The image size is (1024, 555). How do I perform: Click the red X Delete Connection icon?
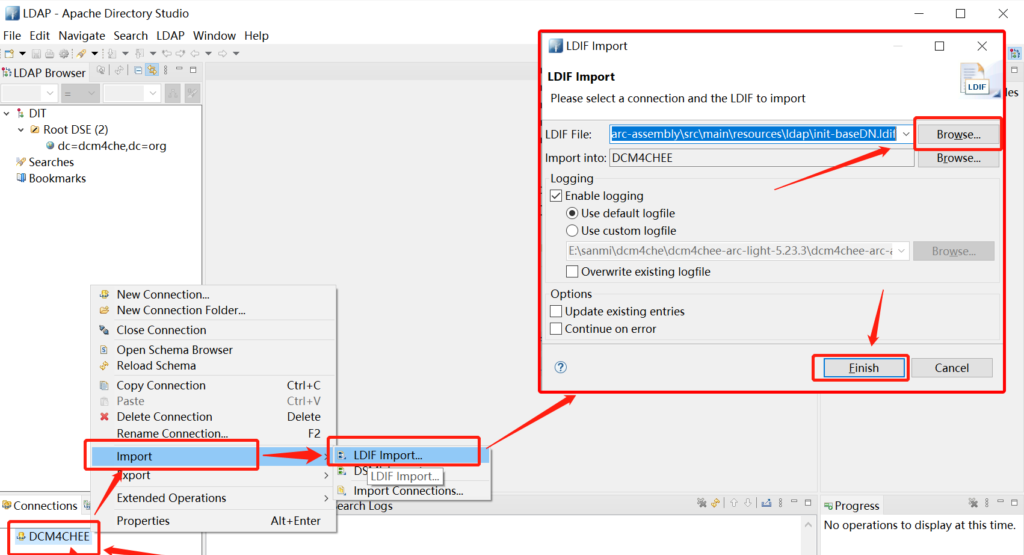104,417
